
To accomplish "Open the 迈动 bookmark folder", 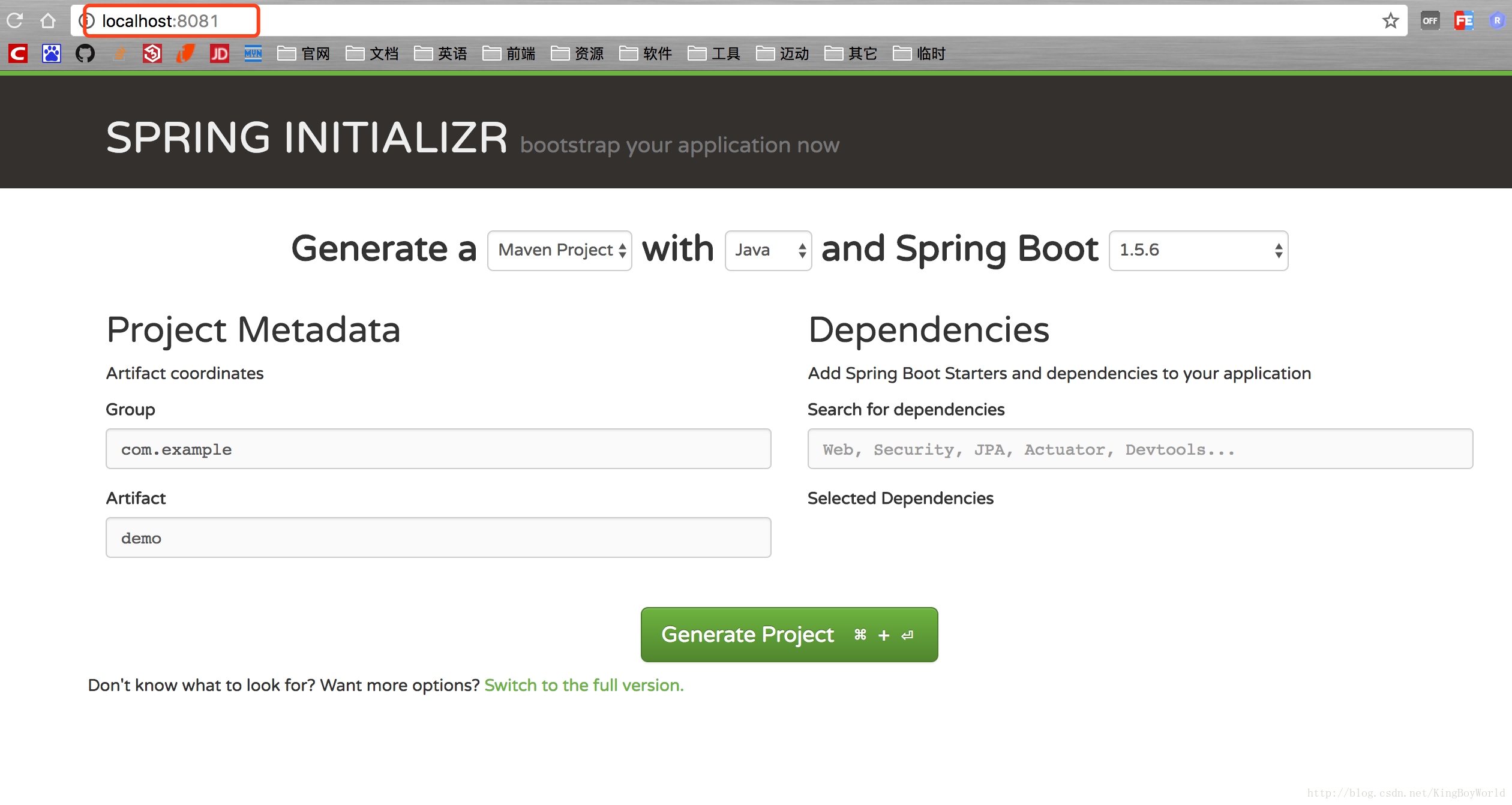I will point(782,54).
